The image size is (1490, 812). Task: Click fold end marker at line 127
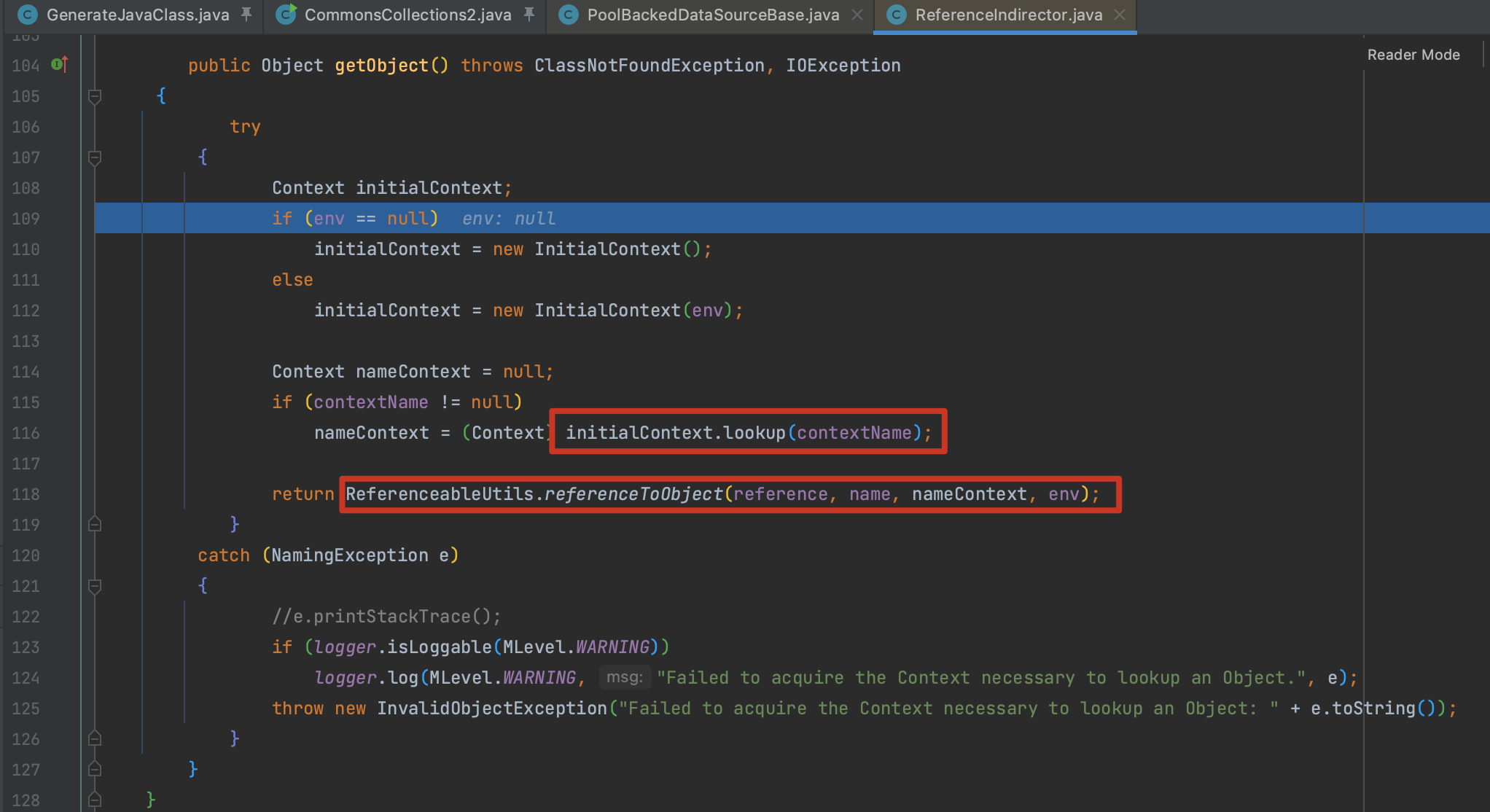coord(95,769)
